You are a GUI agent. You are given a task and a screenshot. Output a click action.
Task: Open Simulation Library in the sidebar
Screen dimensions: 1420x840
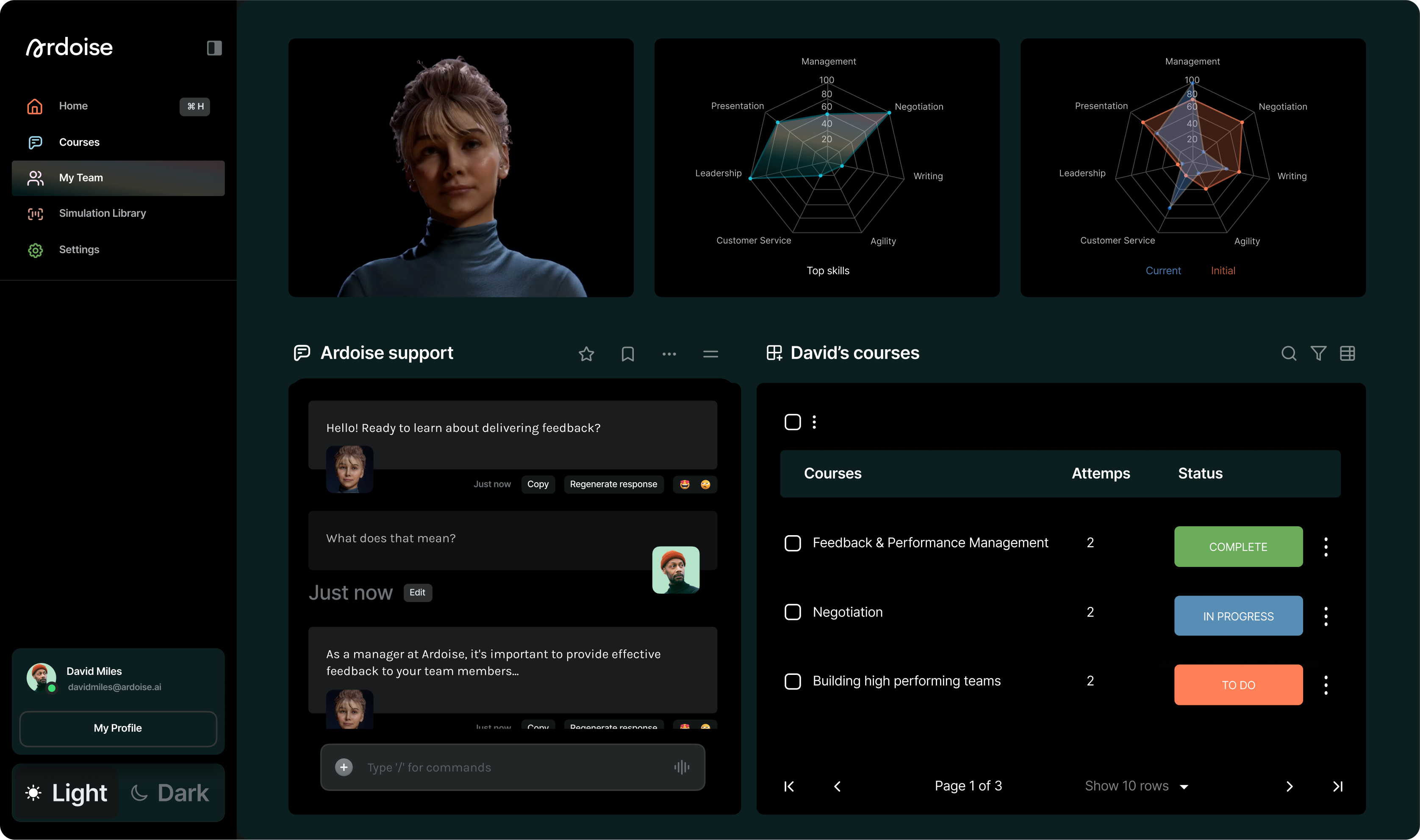[118, 213]
